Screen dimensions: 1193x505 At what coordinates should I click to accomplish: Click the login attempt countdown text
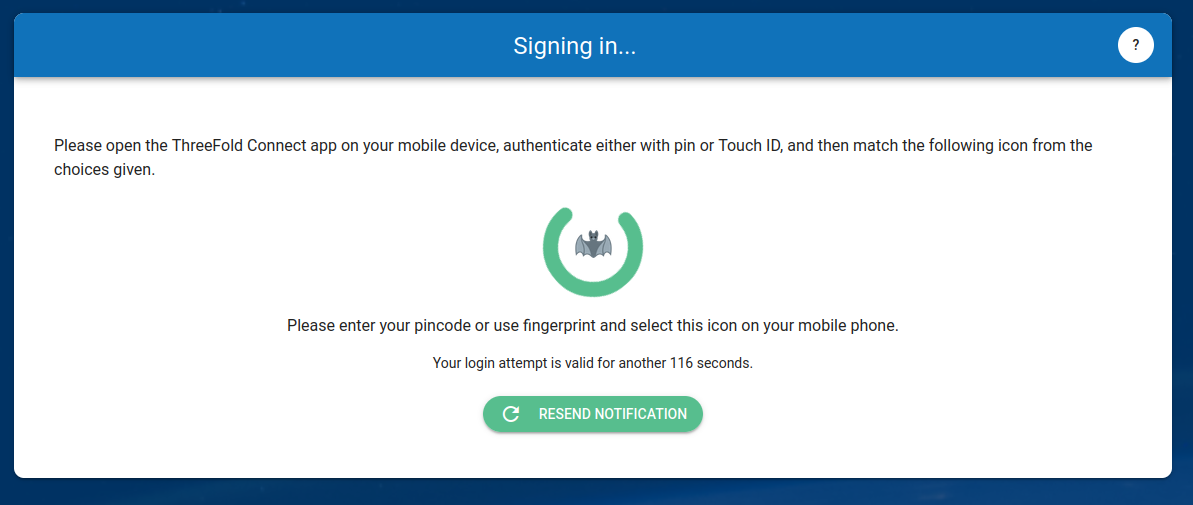coord(593,364)
